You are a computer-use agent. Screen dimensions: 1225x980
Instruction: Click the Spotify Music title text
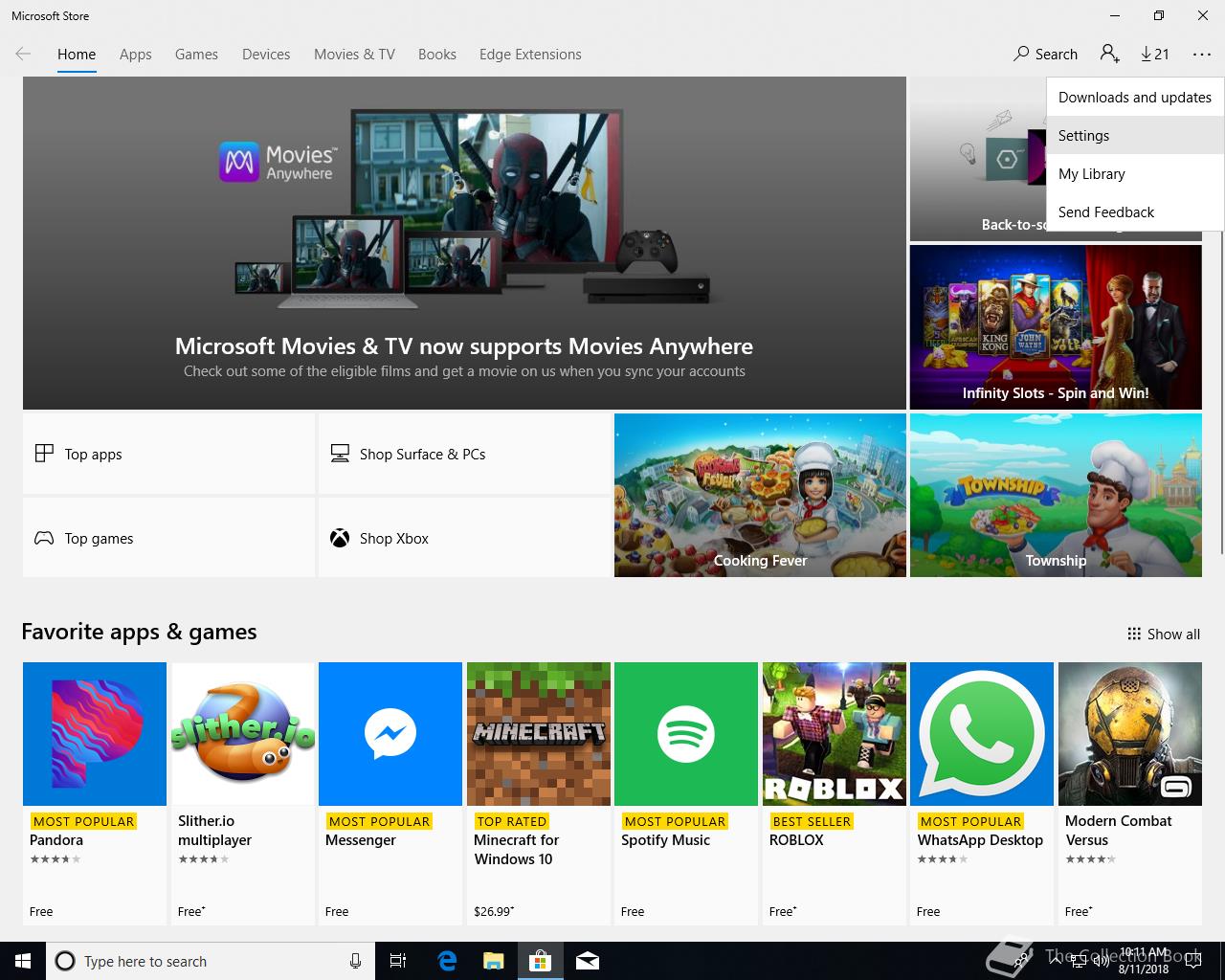pyautogui.click(x=666, y=840)
